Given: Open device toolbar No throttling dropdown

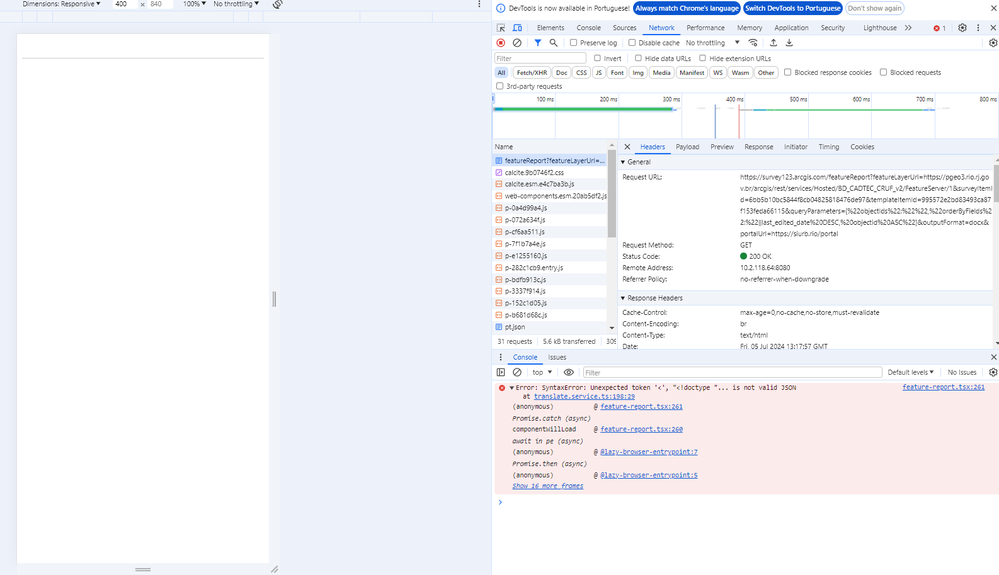Looking at the screenshot, I should (x=236, y=4).
